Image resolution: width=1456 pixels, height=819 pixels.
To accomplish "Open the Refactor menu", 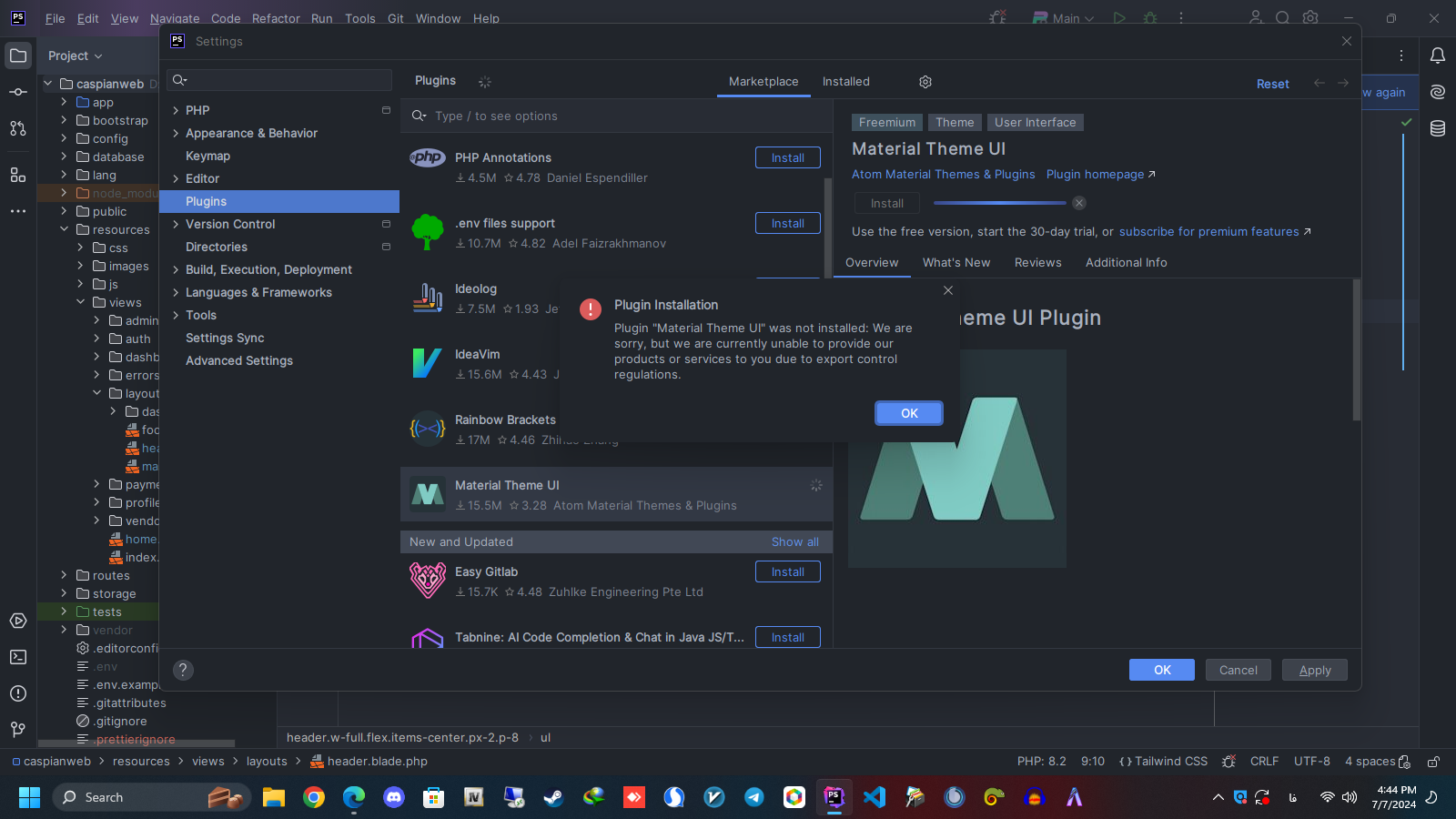I will (276, 18).
